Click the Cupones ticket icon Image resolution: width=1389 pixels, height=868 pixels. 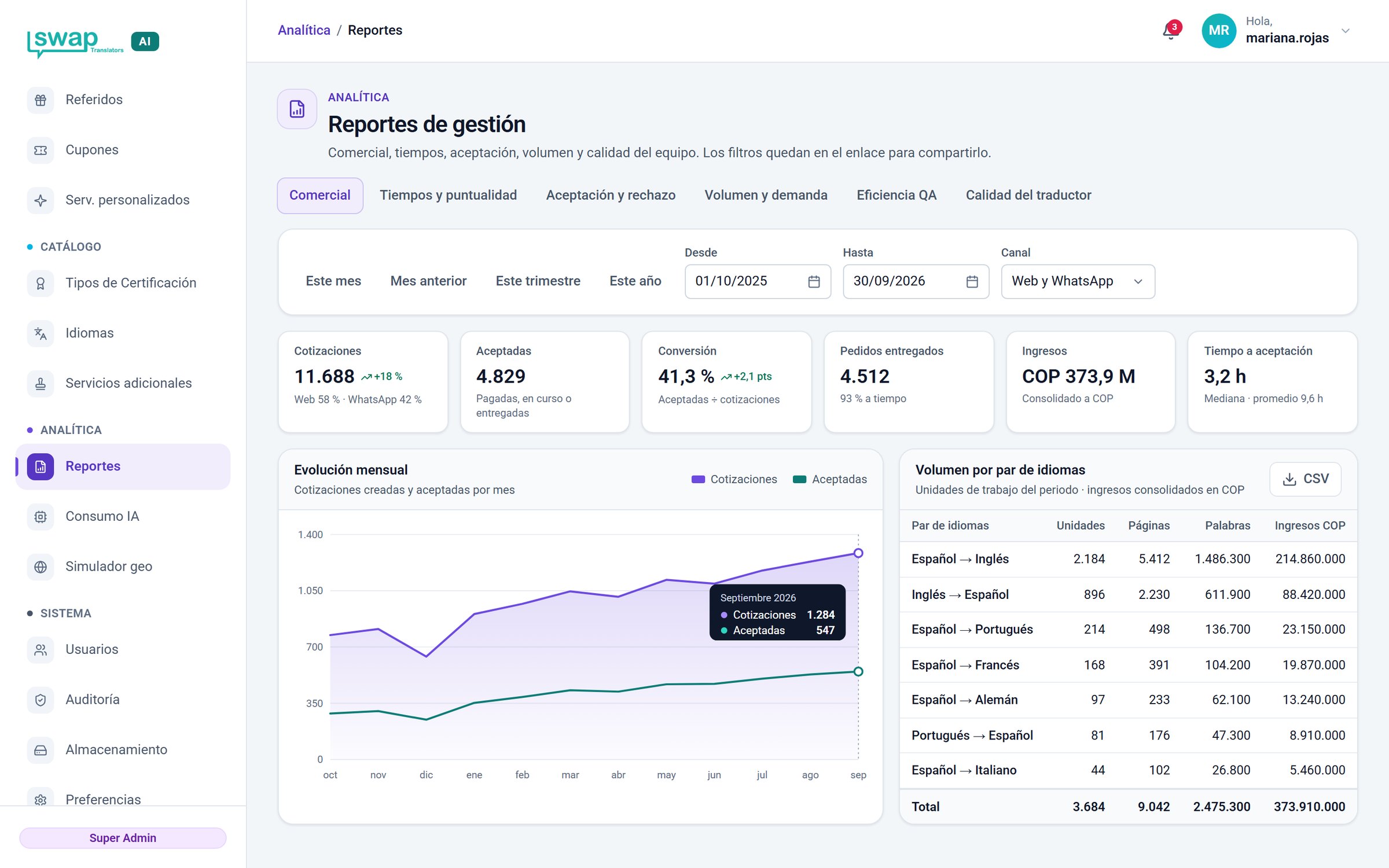41,150
